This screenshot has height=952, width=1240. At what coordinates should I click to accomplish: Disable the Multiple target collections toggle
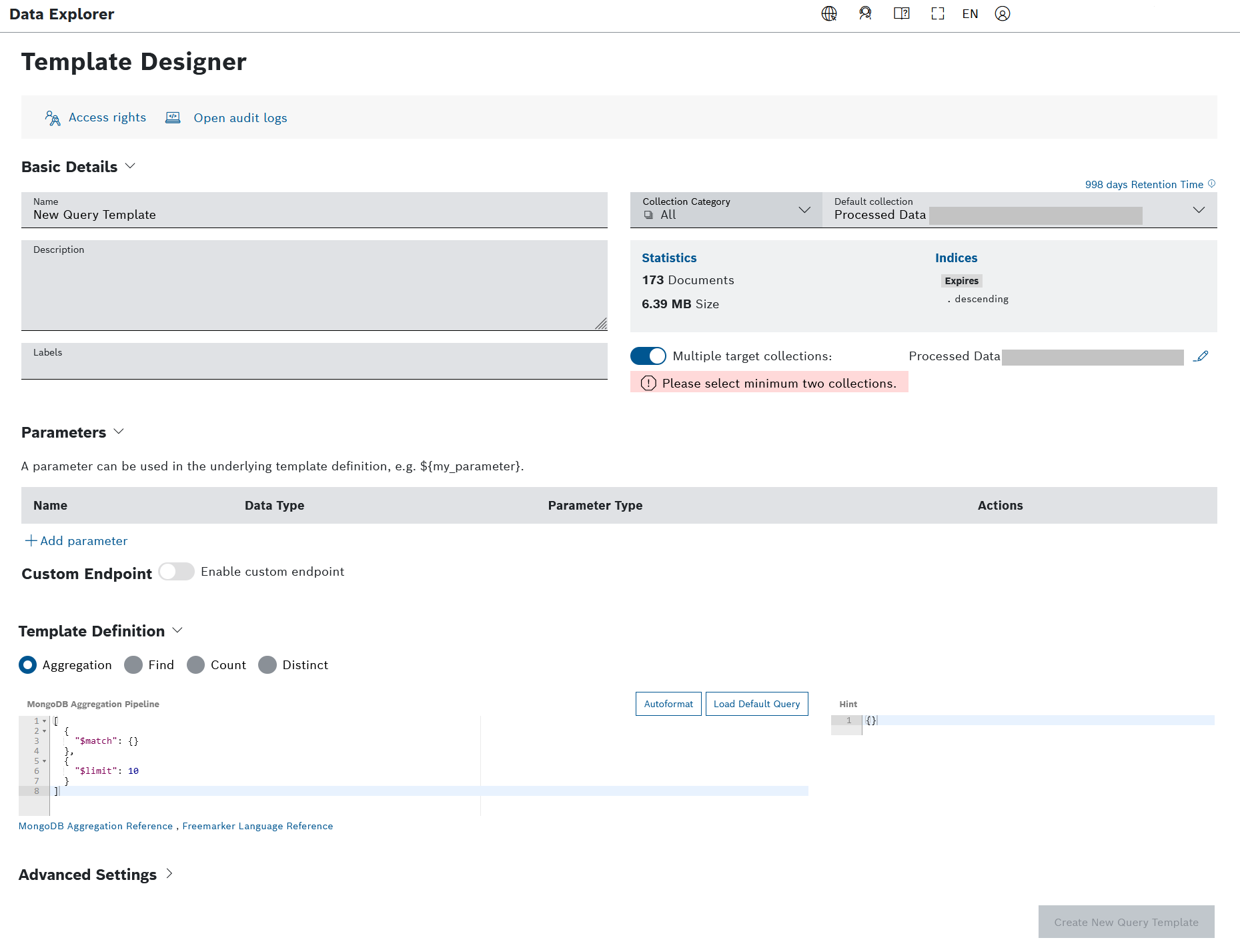click(648, 356)
